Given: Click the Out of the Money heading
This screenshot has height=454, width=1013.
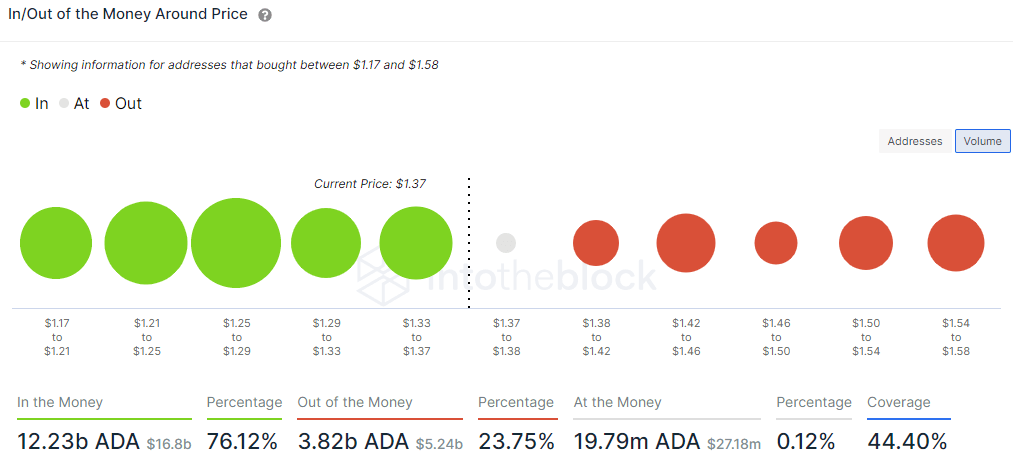Looking at the screenshot, I should click(354, 402).
